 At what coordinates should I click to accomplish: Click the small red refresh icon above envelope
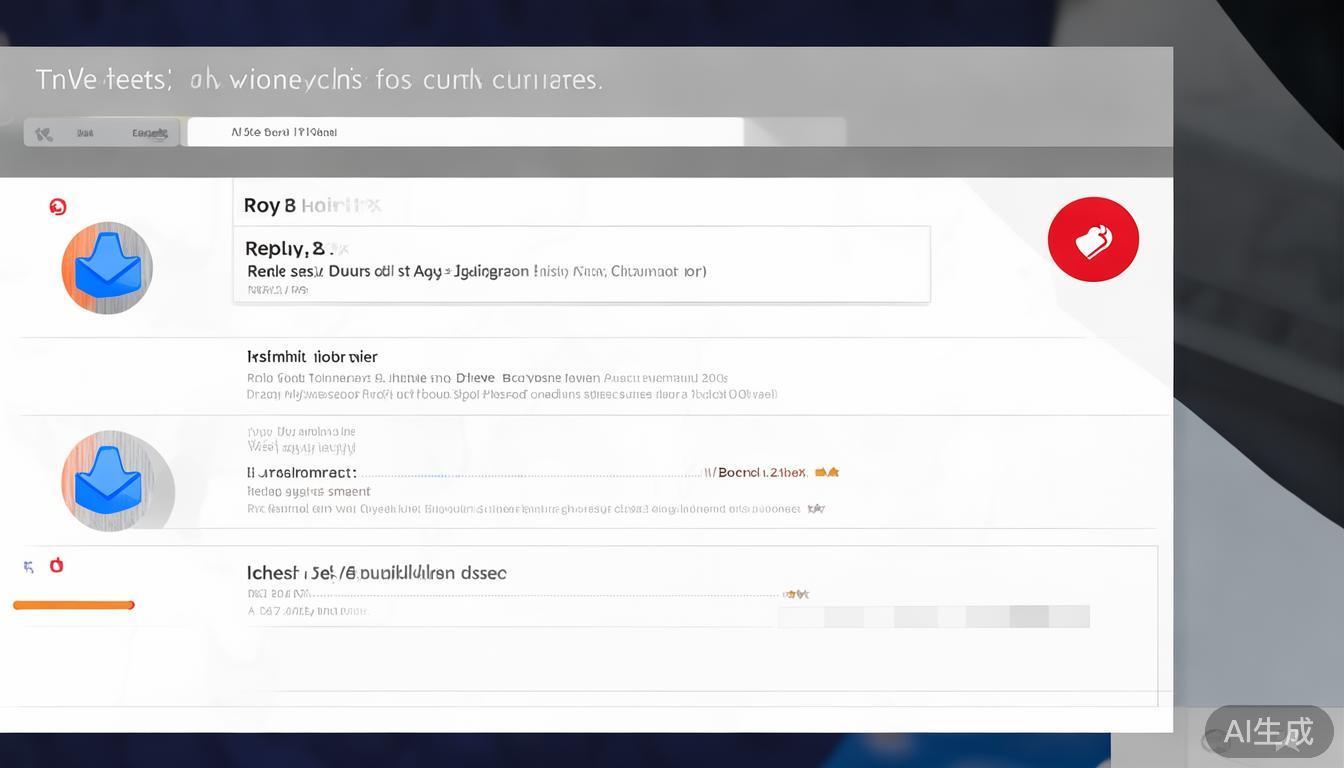click(x=58, y=207)
